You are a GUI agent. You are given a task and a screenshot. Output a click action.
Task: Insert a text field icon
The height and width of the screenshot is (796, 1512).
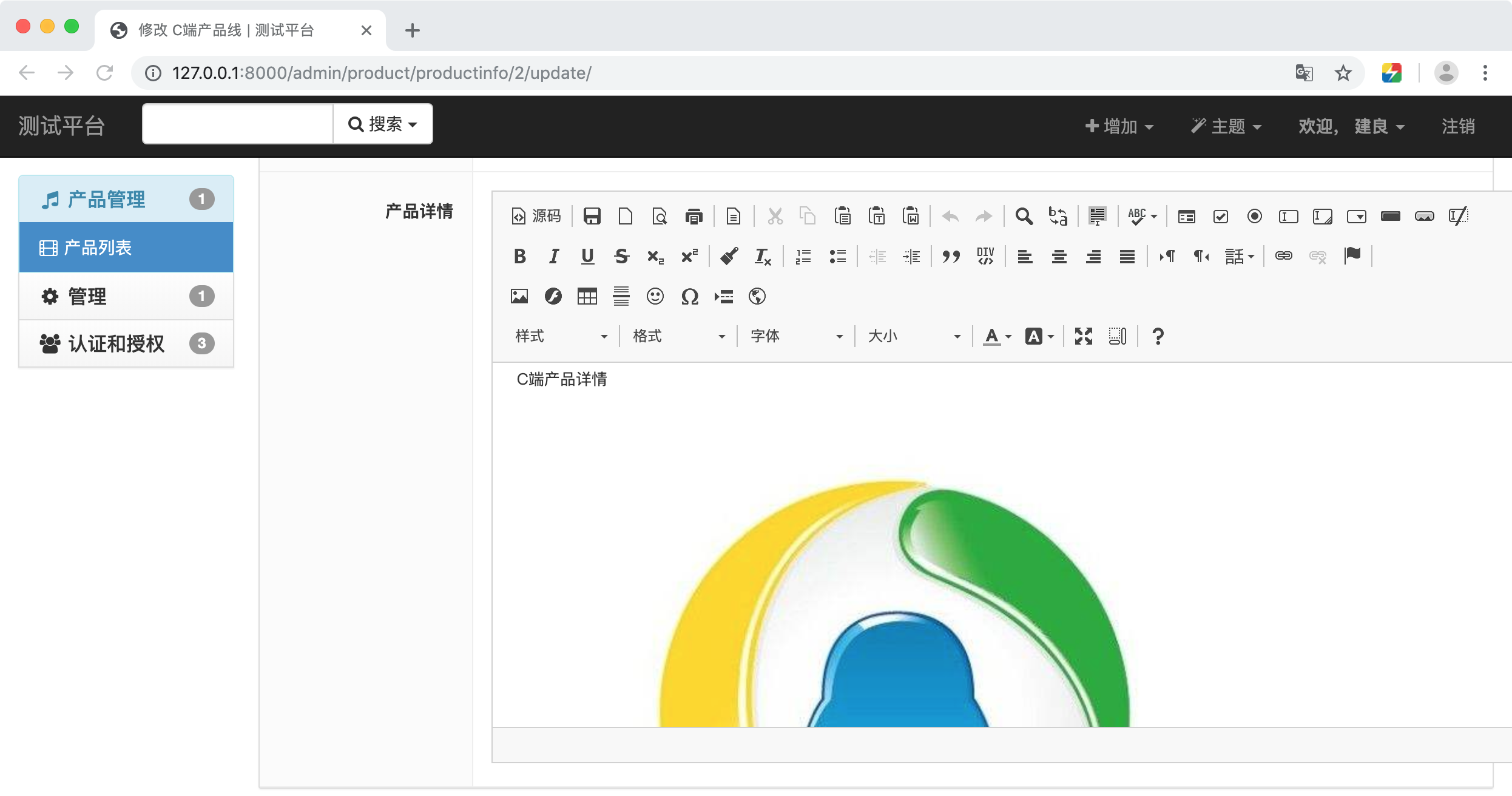click(x=1288, y=216)
